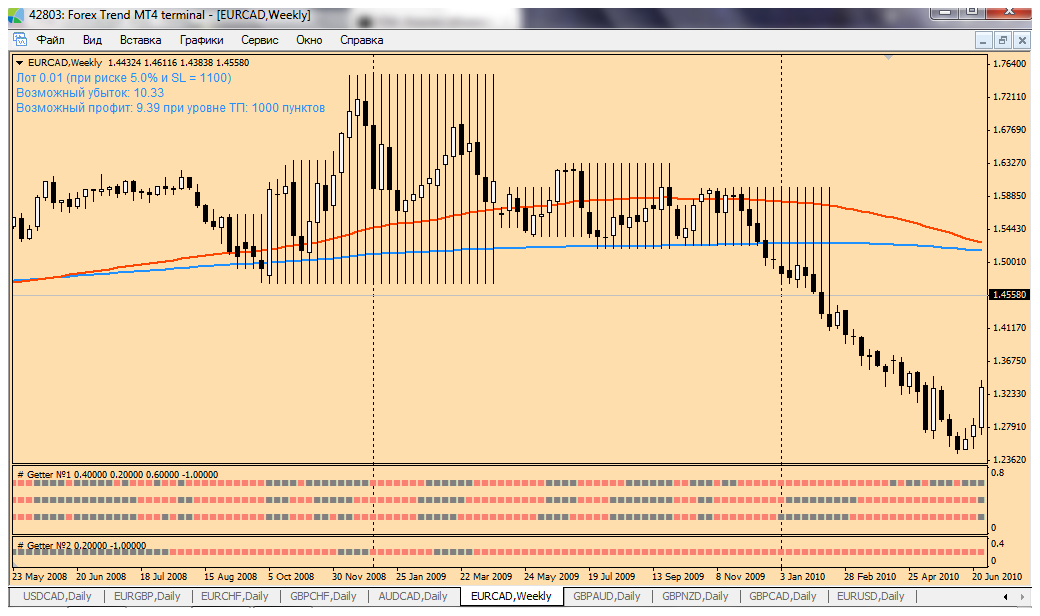
Task: Click the 1.23620 price scale label
Action: coord(1009,460)
